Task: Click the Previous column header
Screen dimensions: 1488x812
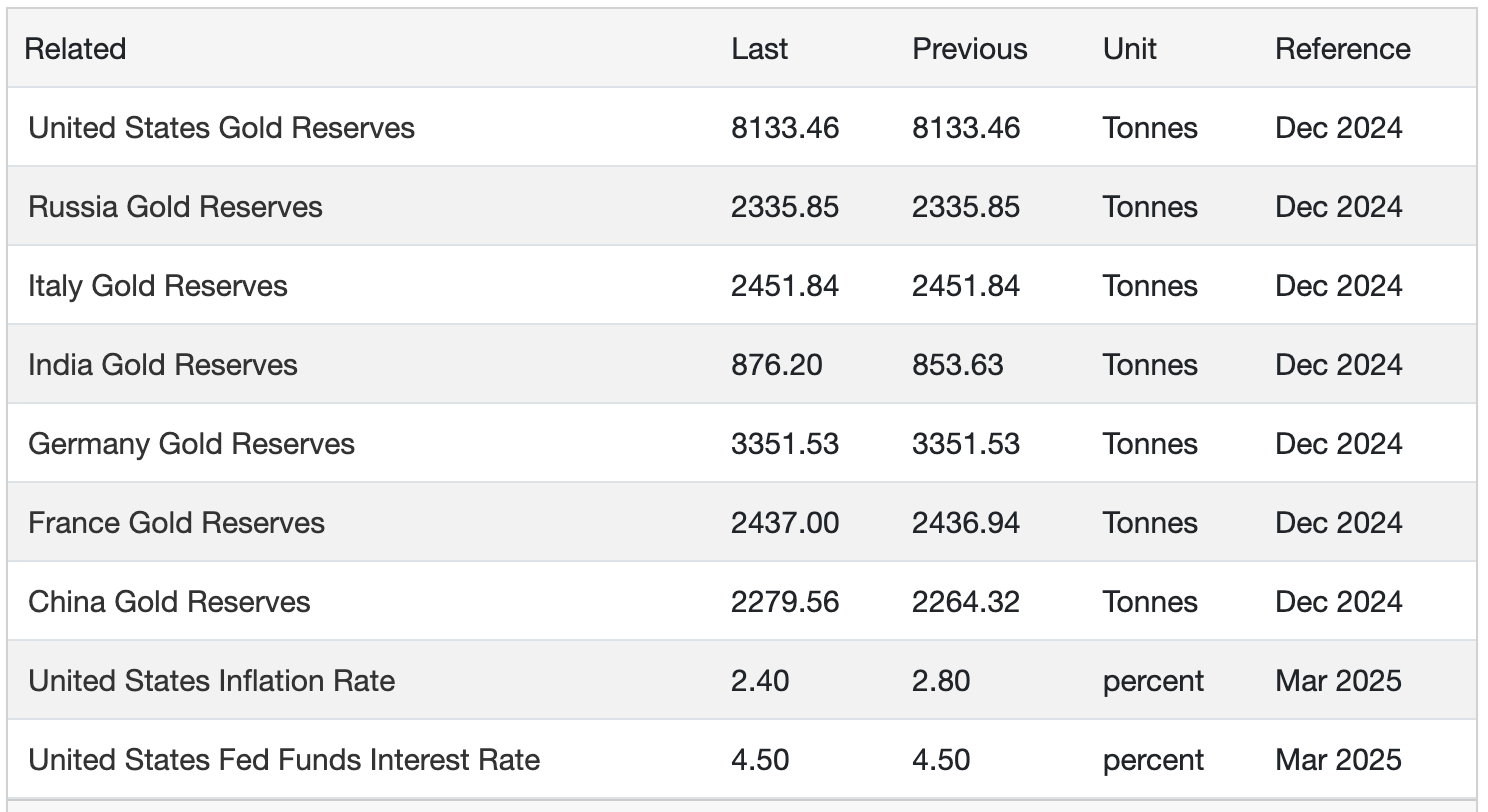Action: [969, 49]
